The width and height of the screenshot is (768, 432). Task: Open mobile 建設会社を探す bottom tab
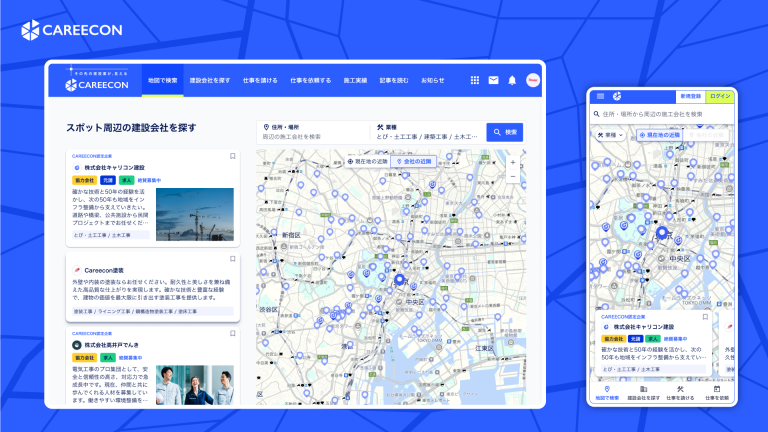(x=644, y=393)
